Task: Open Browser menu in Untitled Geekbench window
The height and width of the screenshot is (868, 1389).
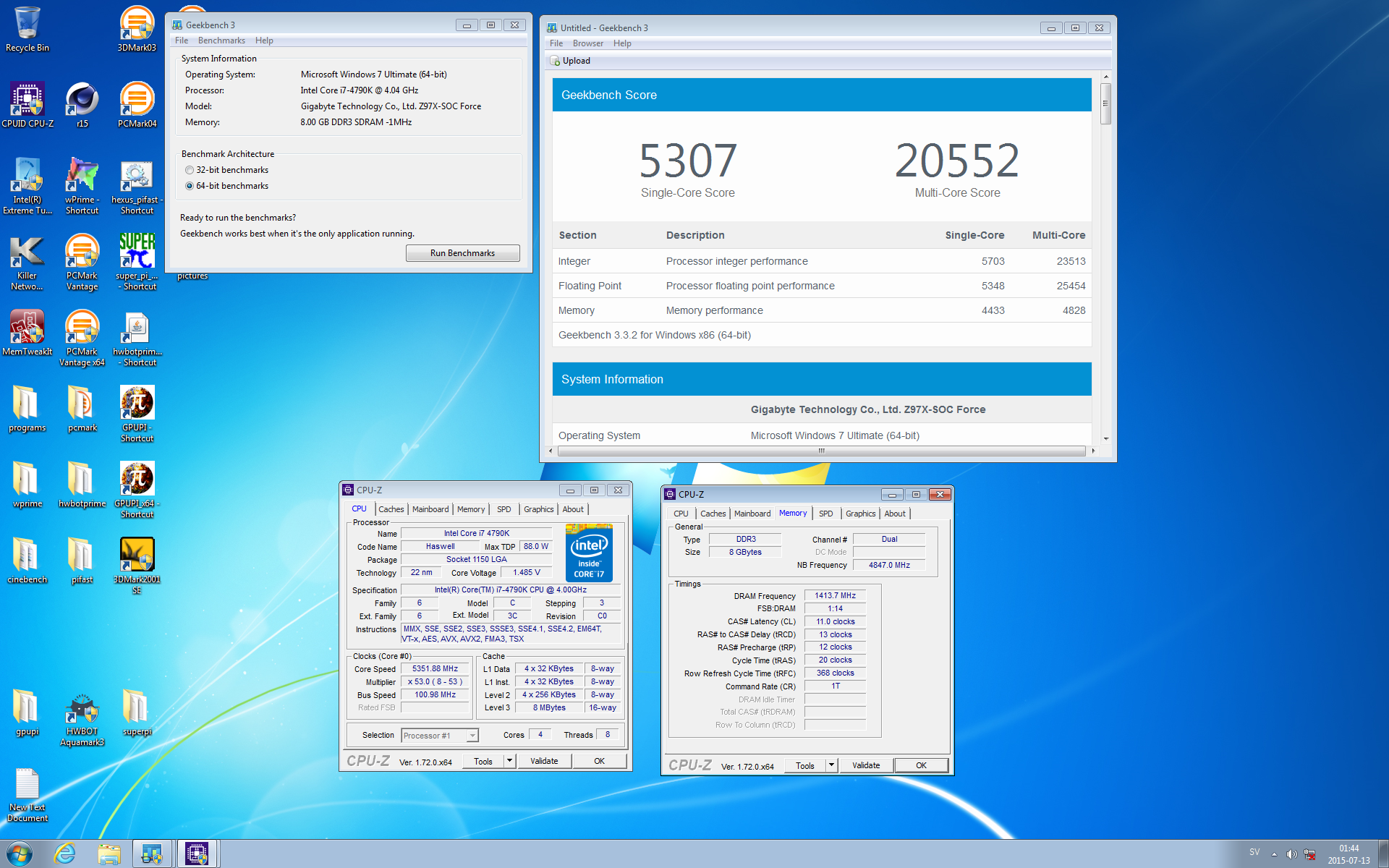Action: 588,43
